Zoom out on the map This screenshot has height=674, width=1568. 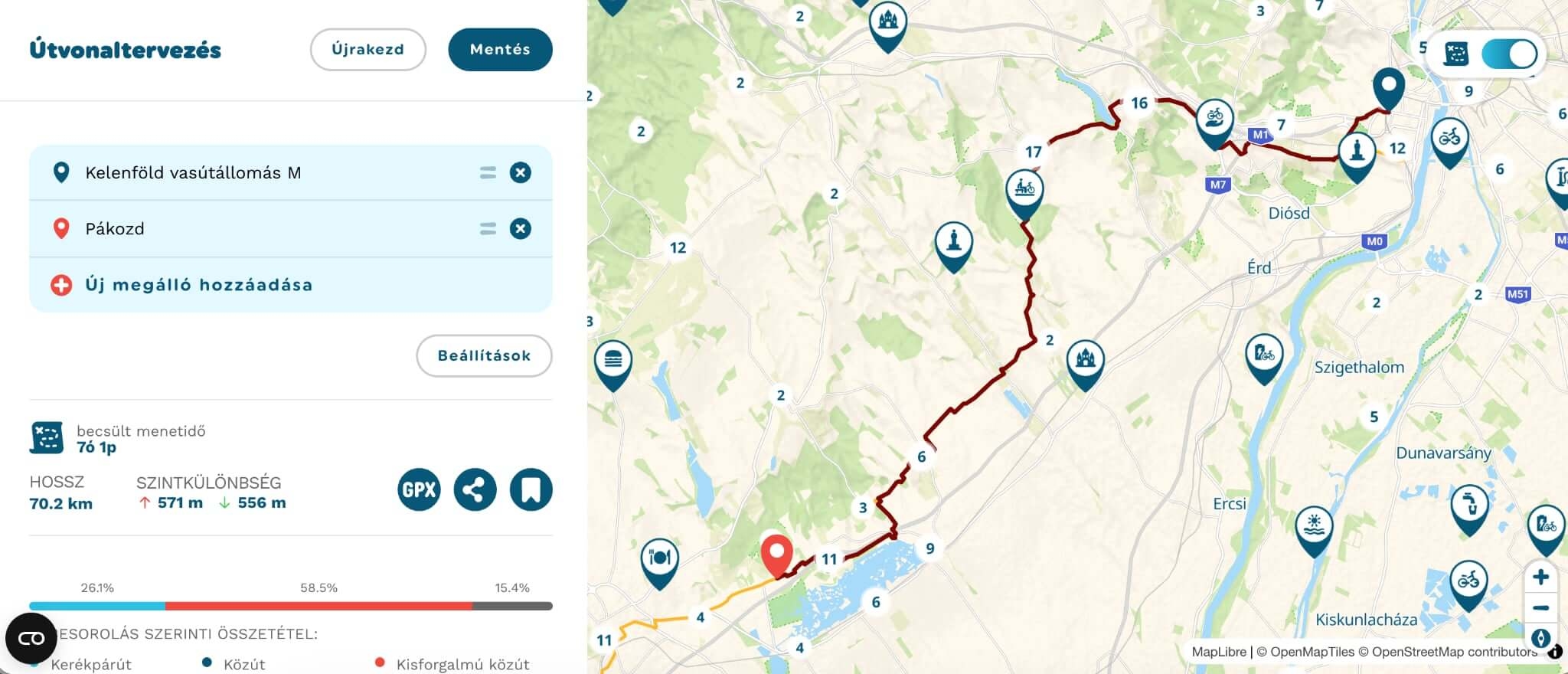point(1540,607)
